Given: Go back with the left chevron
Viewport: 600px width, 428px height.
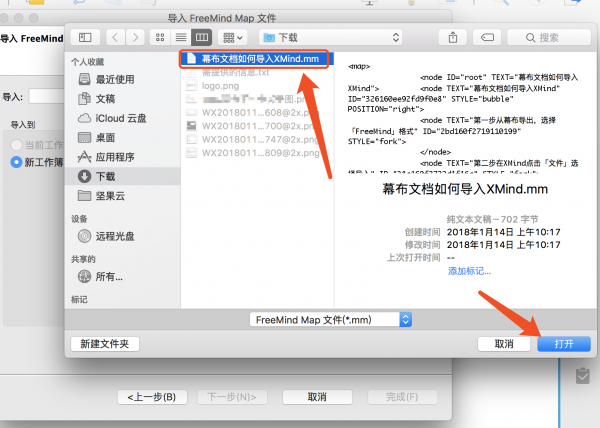Looking at the screenshot, I should point(115,37).
